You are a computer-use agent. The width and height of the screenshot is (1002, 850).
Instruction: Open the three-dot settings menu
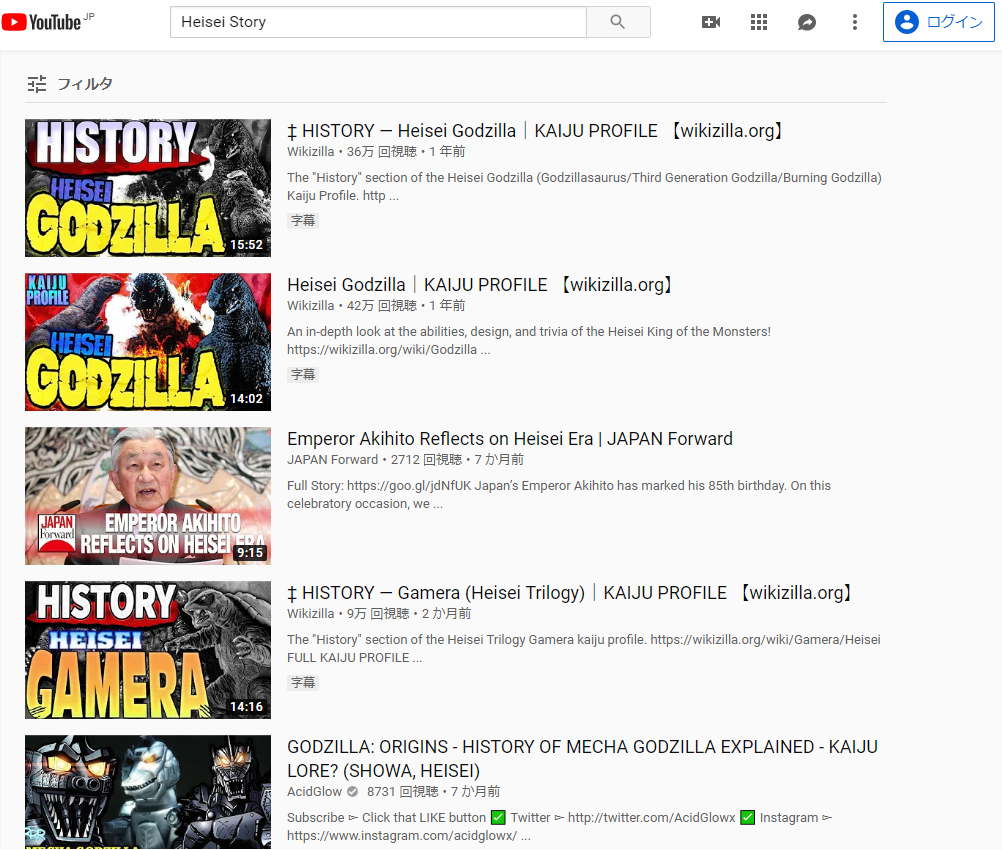pyautogui.click(x=854, y=22)
